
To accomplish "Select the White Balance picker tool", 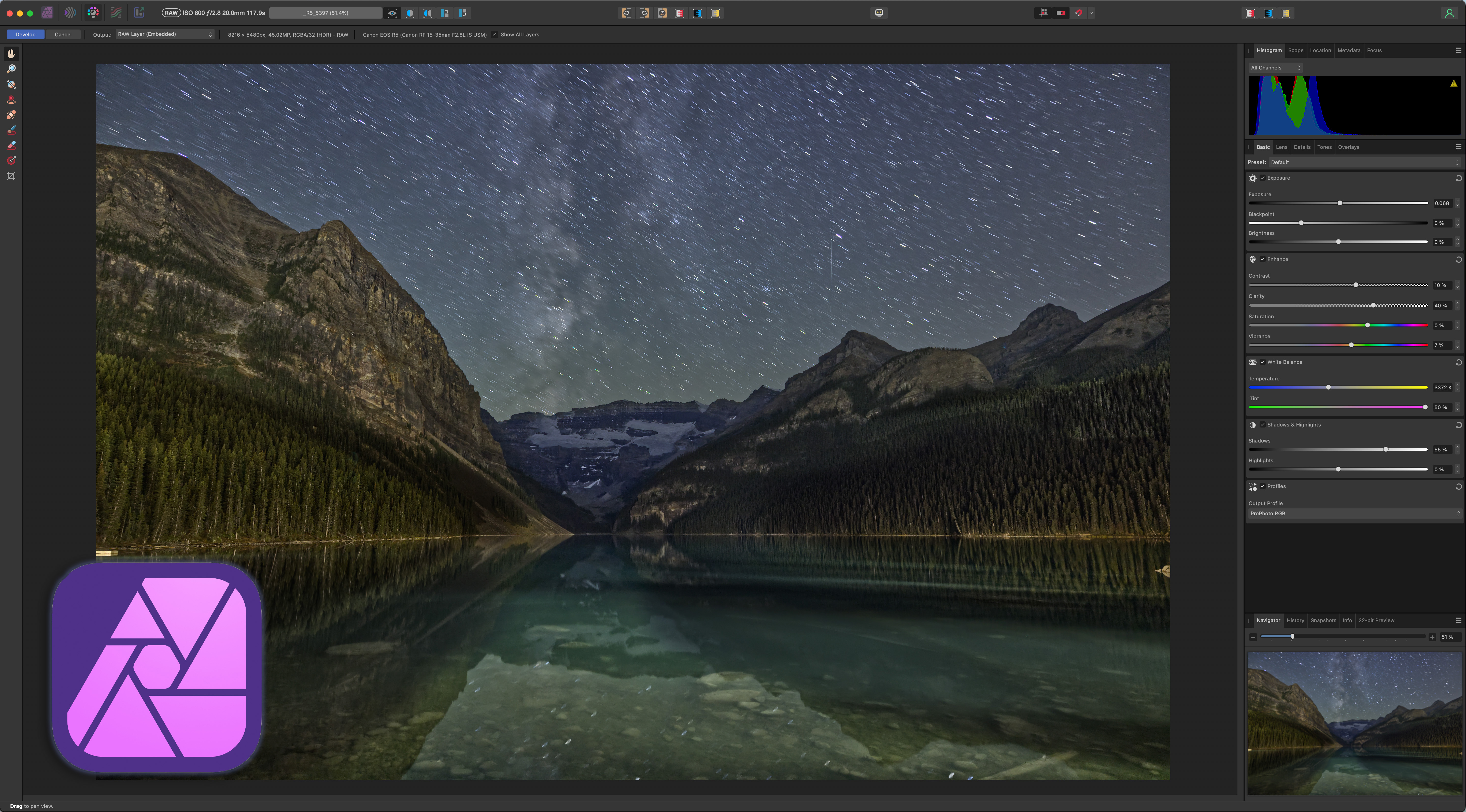I will click(x=11, y=84).
